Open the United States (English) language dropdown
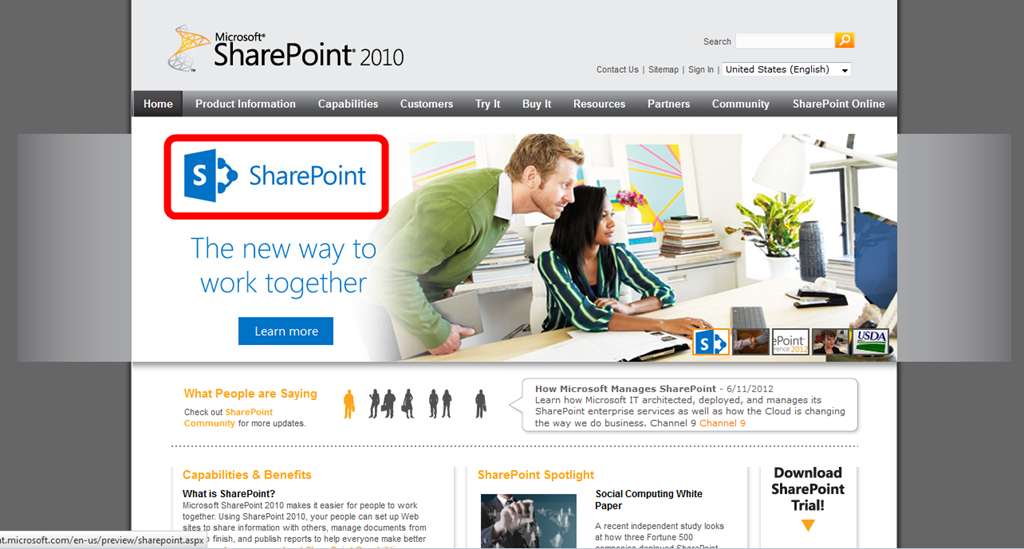The image size is (1024, 549). [x=786, y=69]
